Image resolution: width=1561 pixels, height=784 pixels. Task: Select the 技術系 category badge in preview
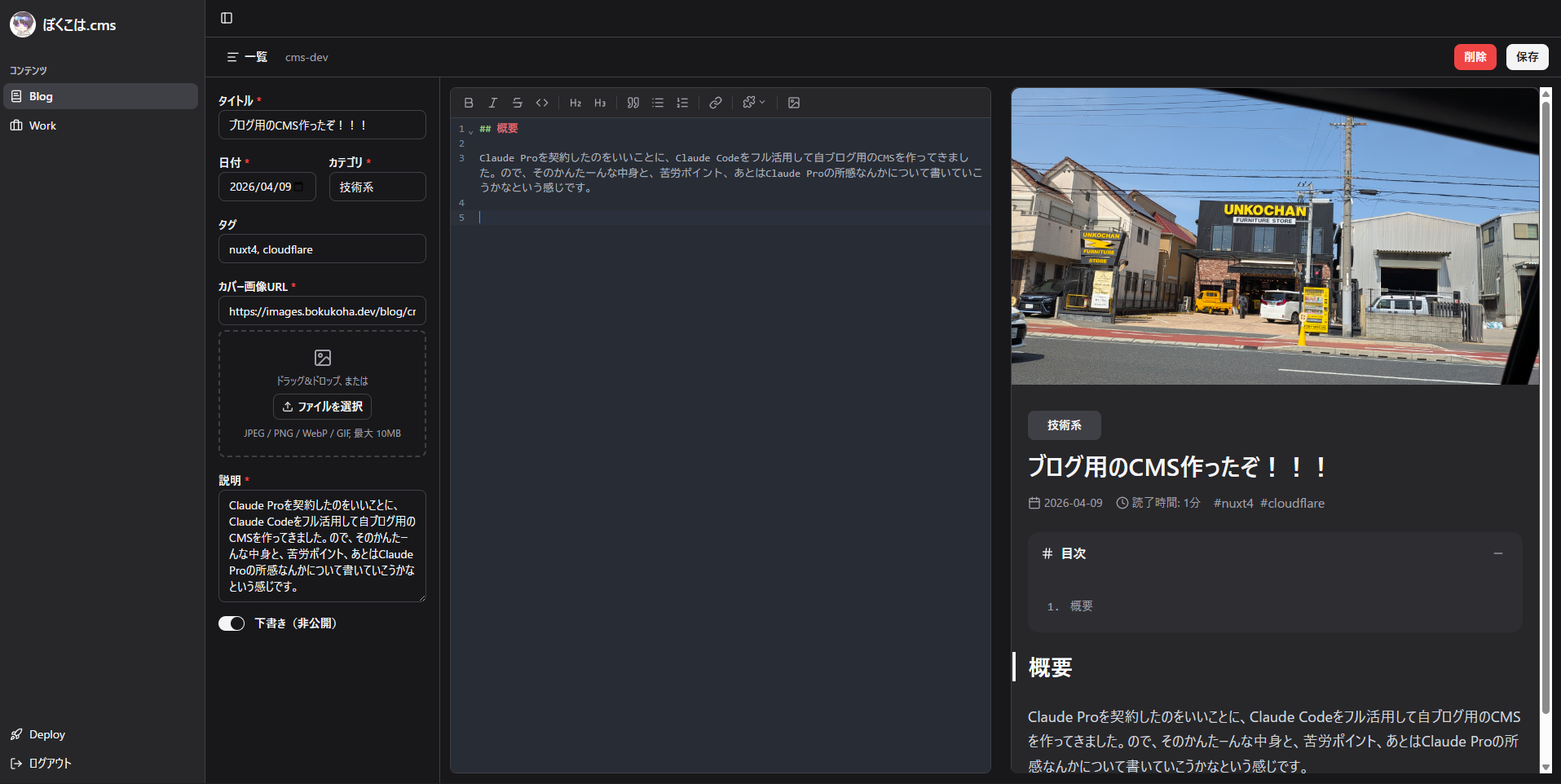[x=1064, y=425]
